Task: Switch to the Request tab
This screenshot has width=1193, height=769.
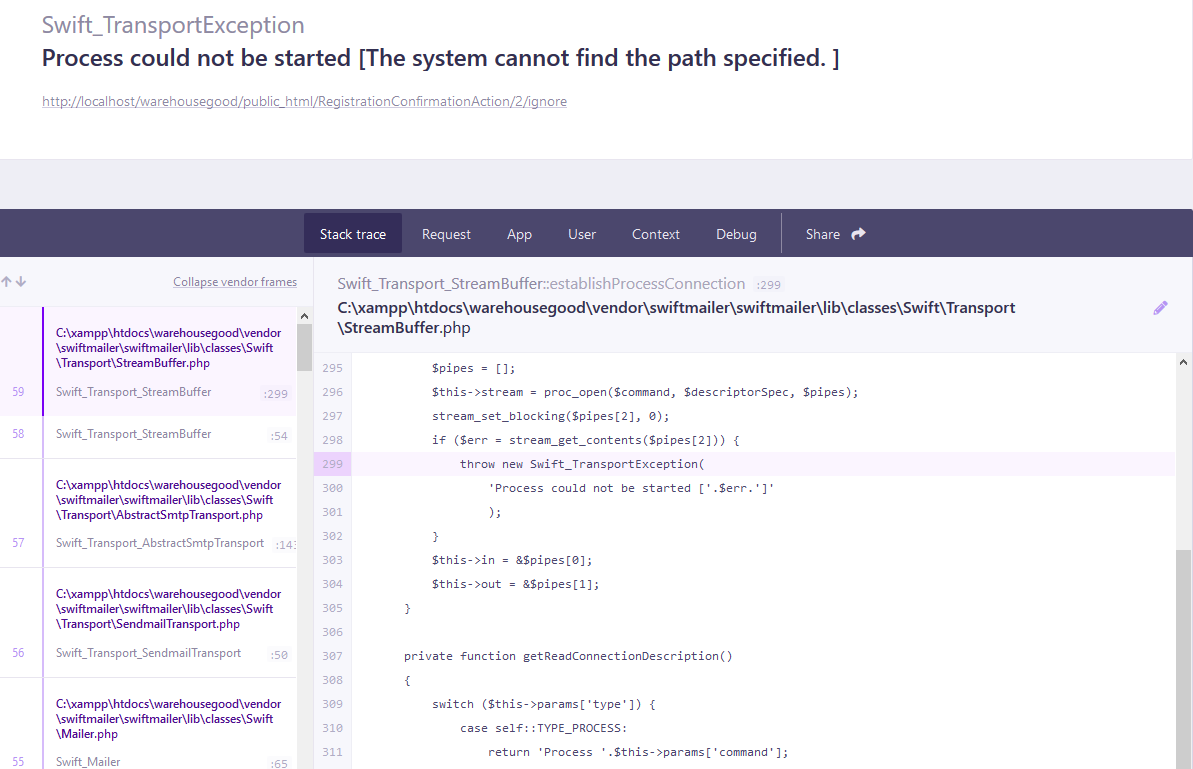Action: (x=446, y=234)
